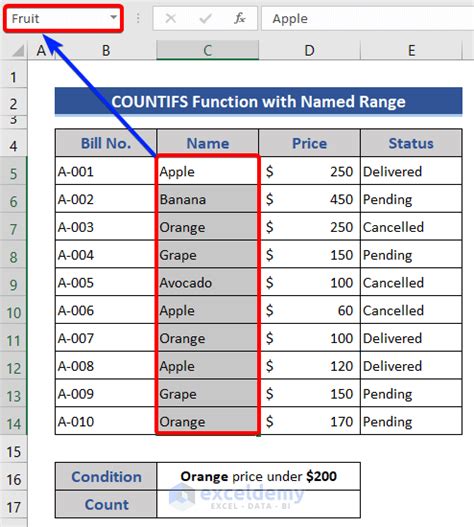
Task: Select the price cell showing 450
Action: (x=309, y=199)
